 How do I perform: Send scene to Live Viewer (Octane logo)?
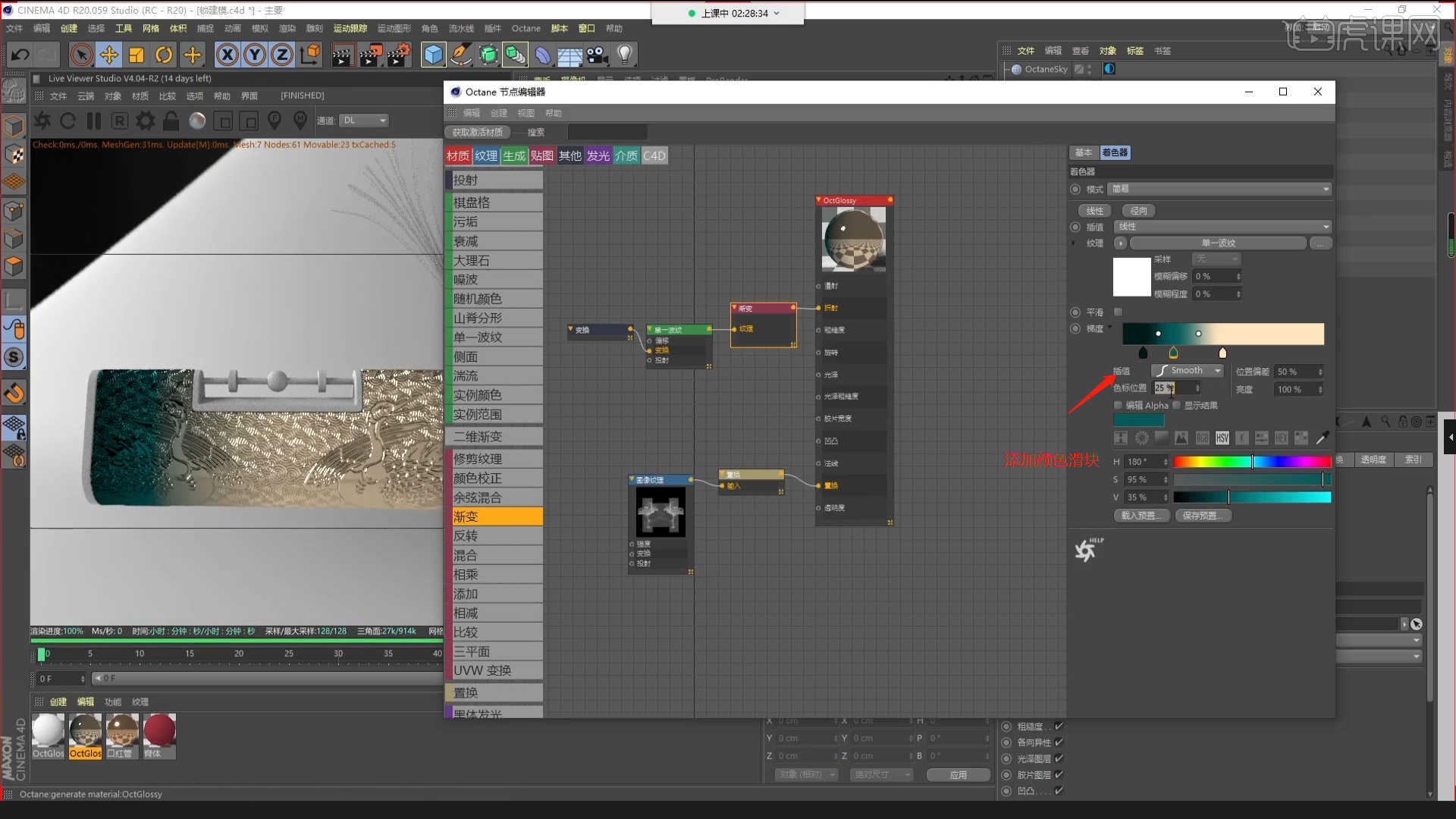pos(42,121)
